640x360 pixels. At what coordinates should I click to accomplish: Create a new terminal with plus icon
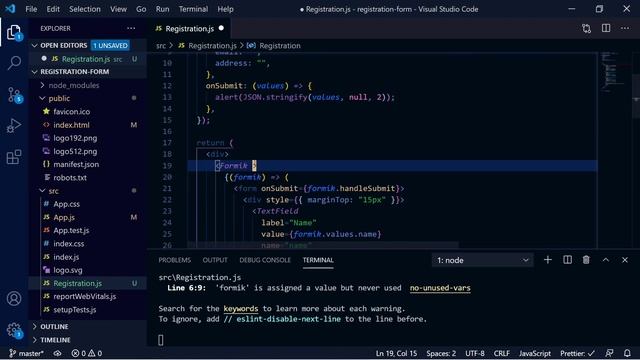coord(548,260)
